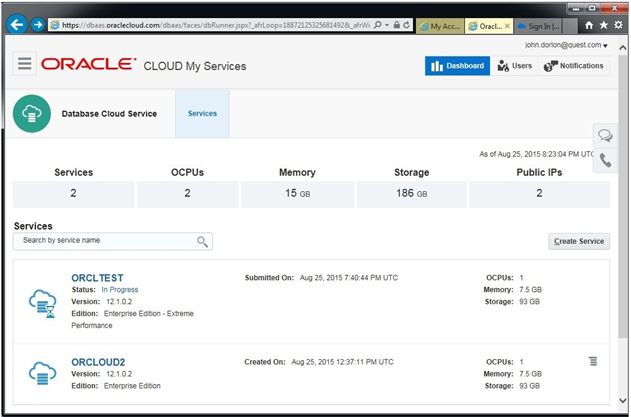Screen dimensions: 631x417
Task: Click the CLOUD My Services heading
Action: click(x=195, y=66)
